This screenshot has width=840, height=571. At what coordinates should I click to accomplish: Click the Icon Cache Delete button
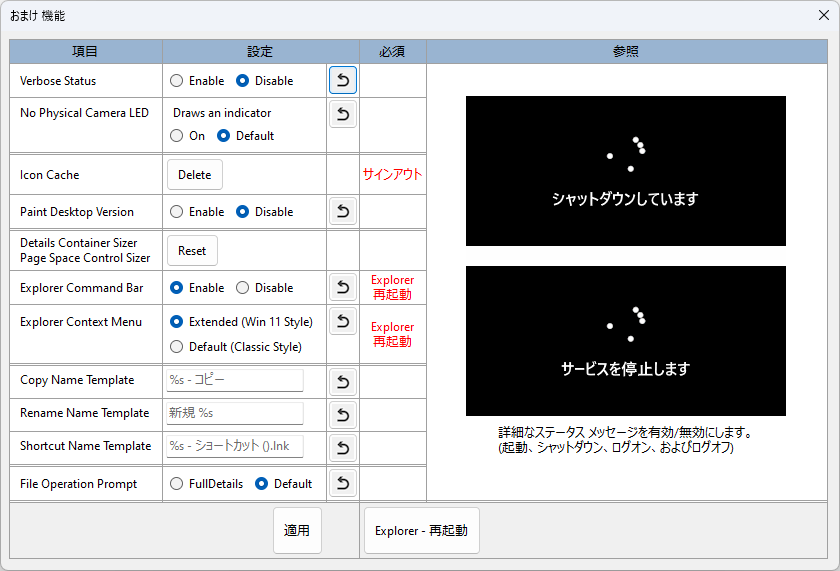click(x=194, y=175)
